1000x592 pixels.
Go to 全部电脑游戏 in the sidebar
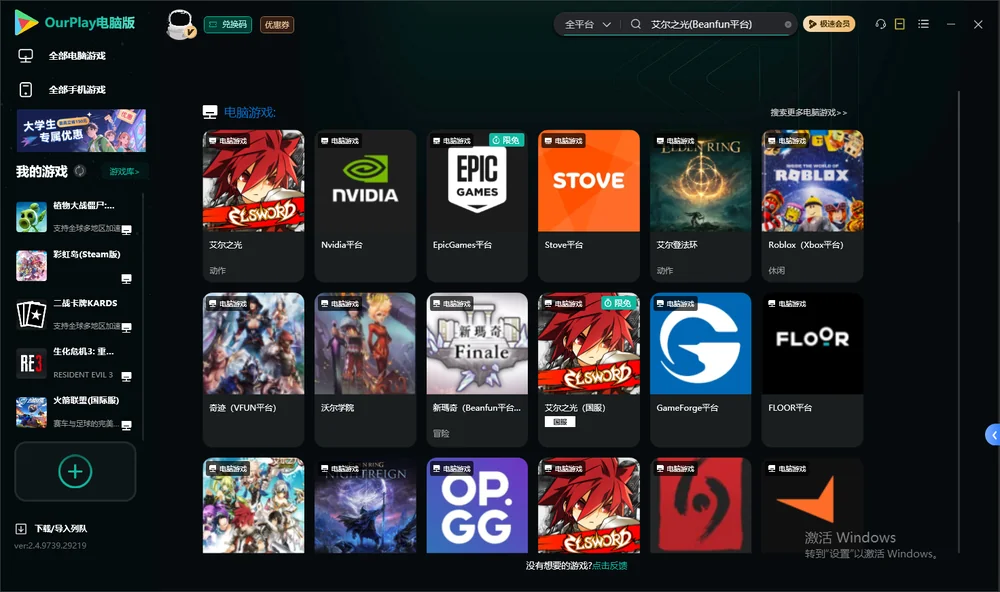pos(62,56)
